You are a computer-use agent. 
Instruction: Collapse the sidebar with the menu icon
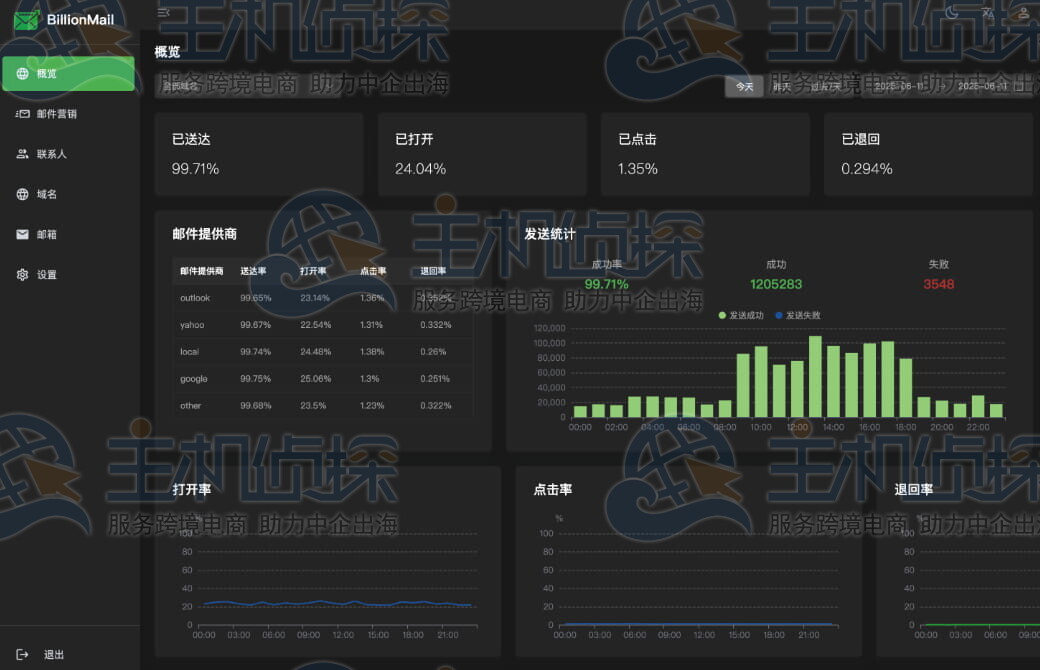[x=163, y=13]
